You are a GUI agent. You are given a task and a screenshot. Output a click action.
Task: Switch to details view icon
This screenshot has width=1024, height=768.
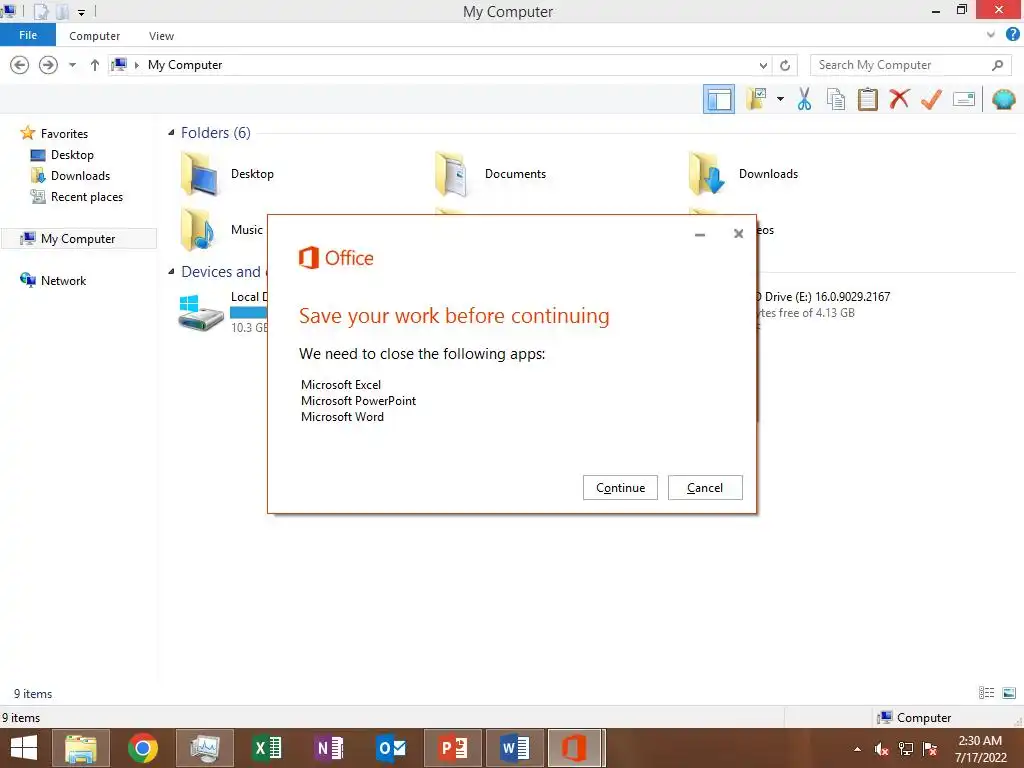tap(987, 693)
